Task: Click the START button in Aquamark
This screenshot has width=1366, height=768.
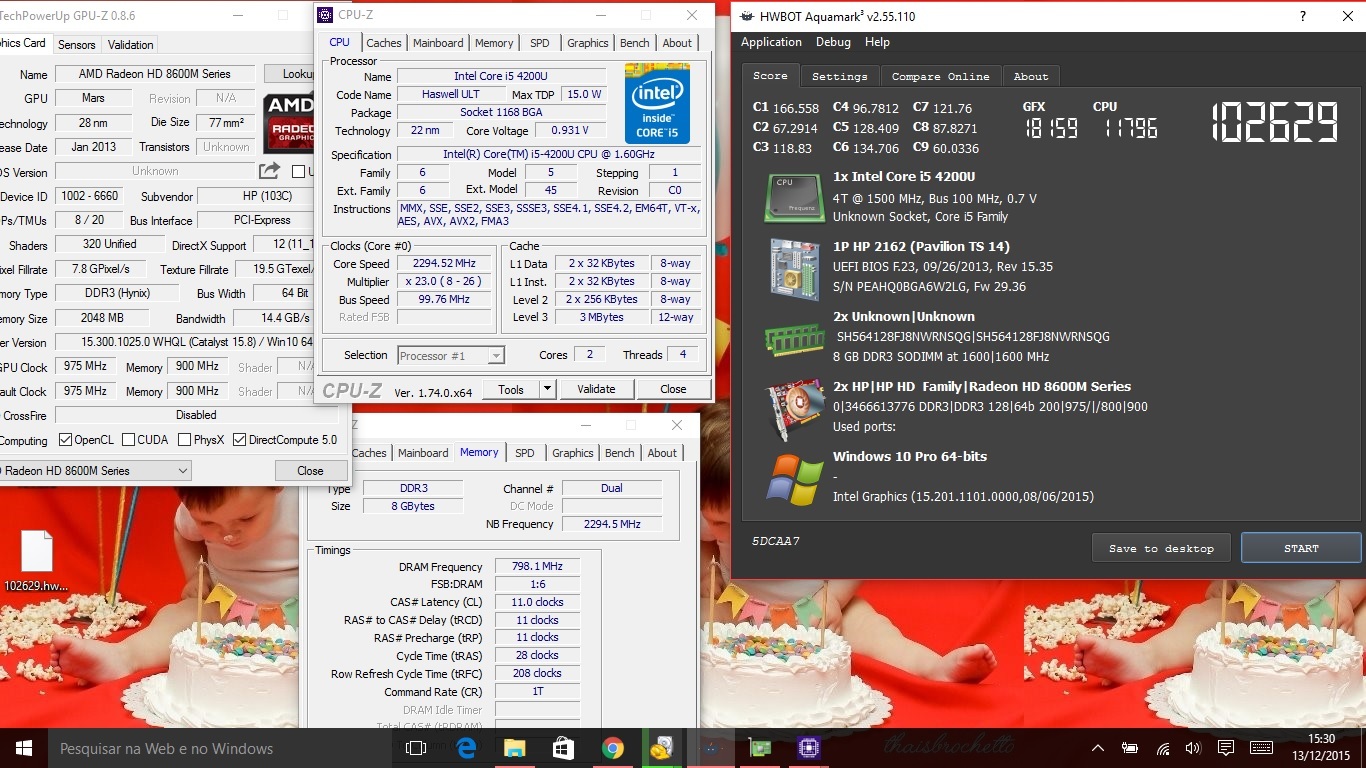Action: coord(1301,548)
